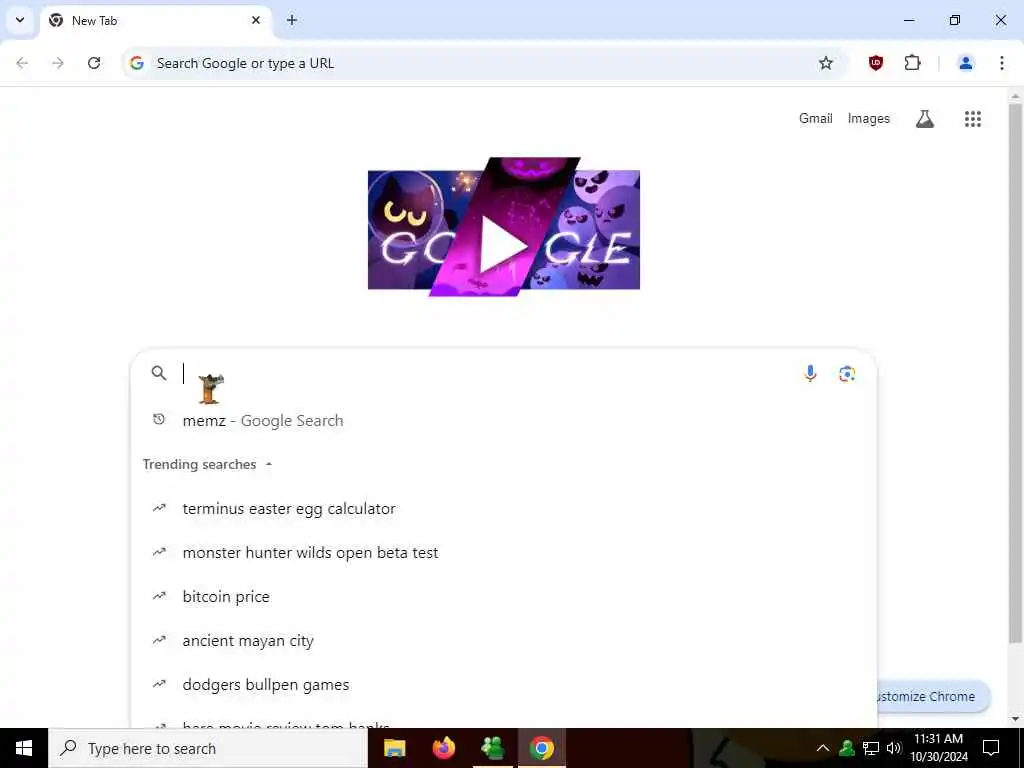Show hidden system tray icons
1024x768 pixels.
tap(823, 748)
